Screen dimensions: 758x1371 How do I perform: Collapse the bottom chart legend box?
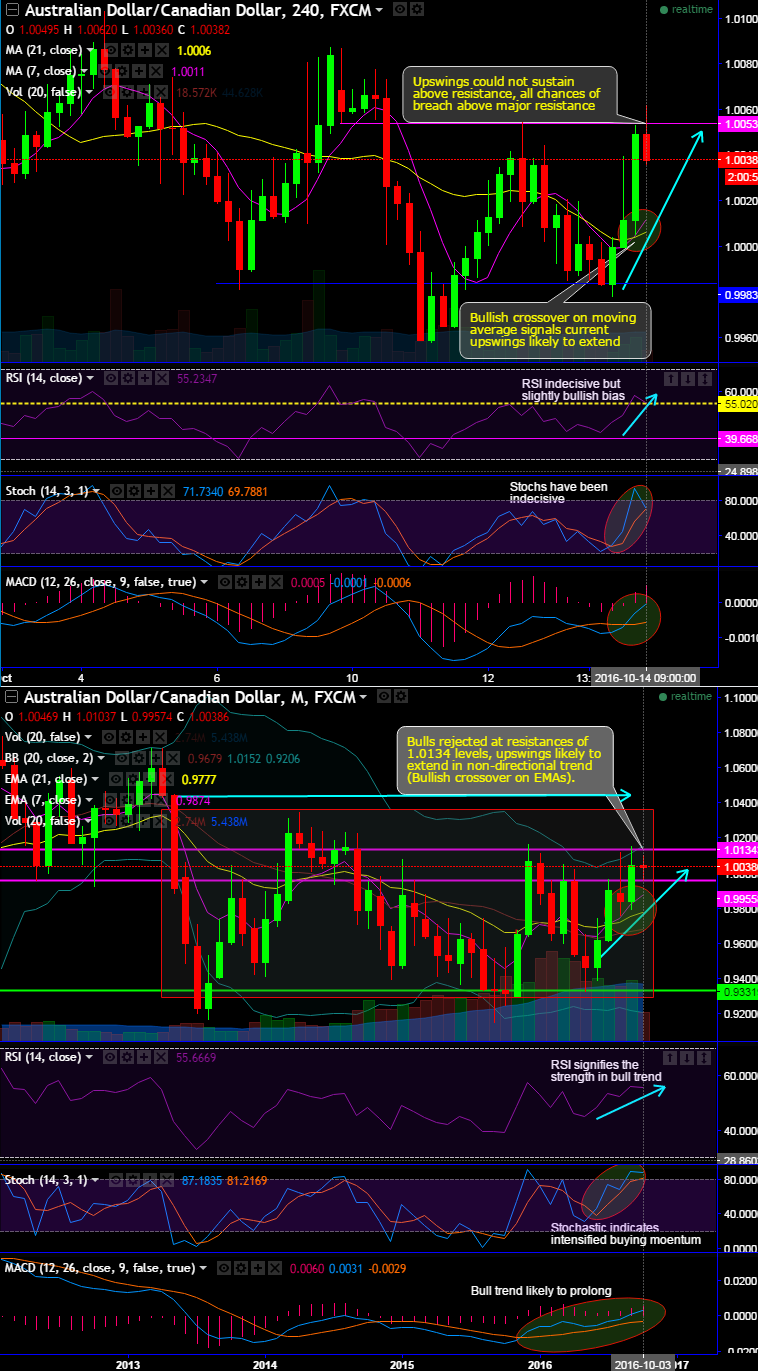point(12,697)
